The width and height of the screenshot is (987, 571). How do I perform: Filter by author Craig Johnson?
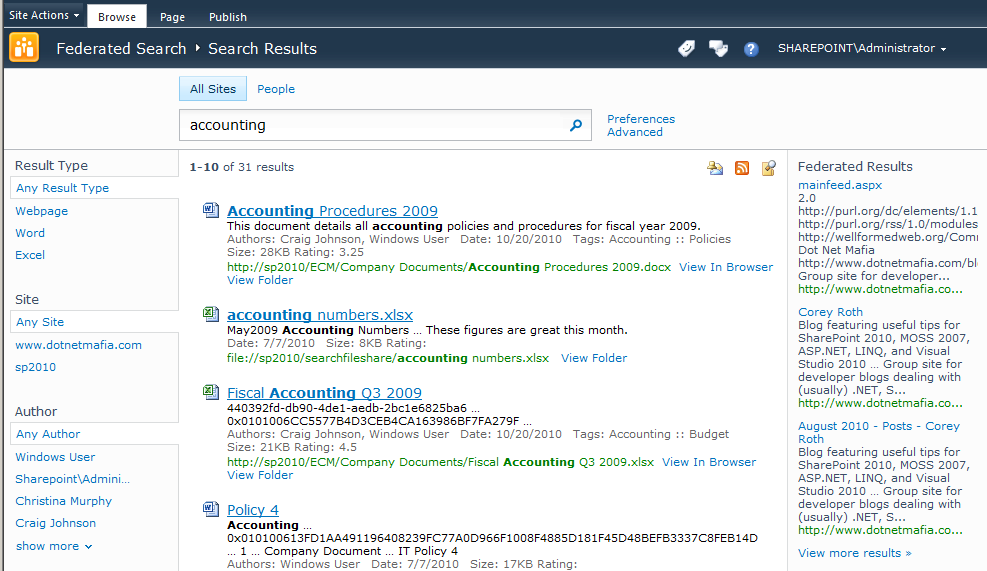[55, 523]
